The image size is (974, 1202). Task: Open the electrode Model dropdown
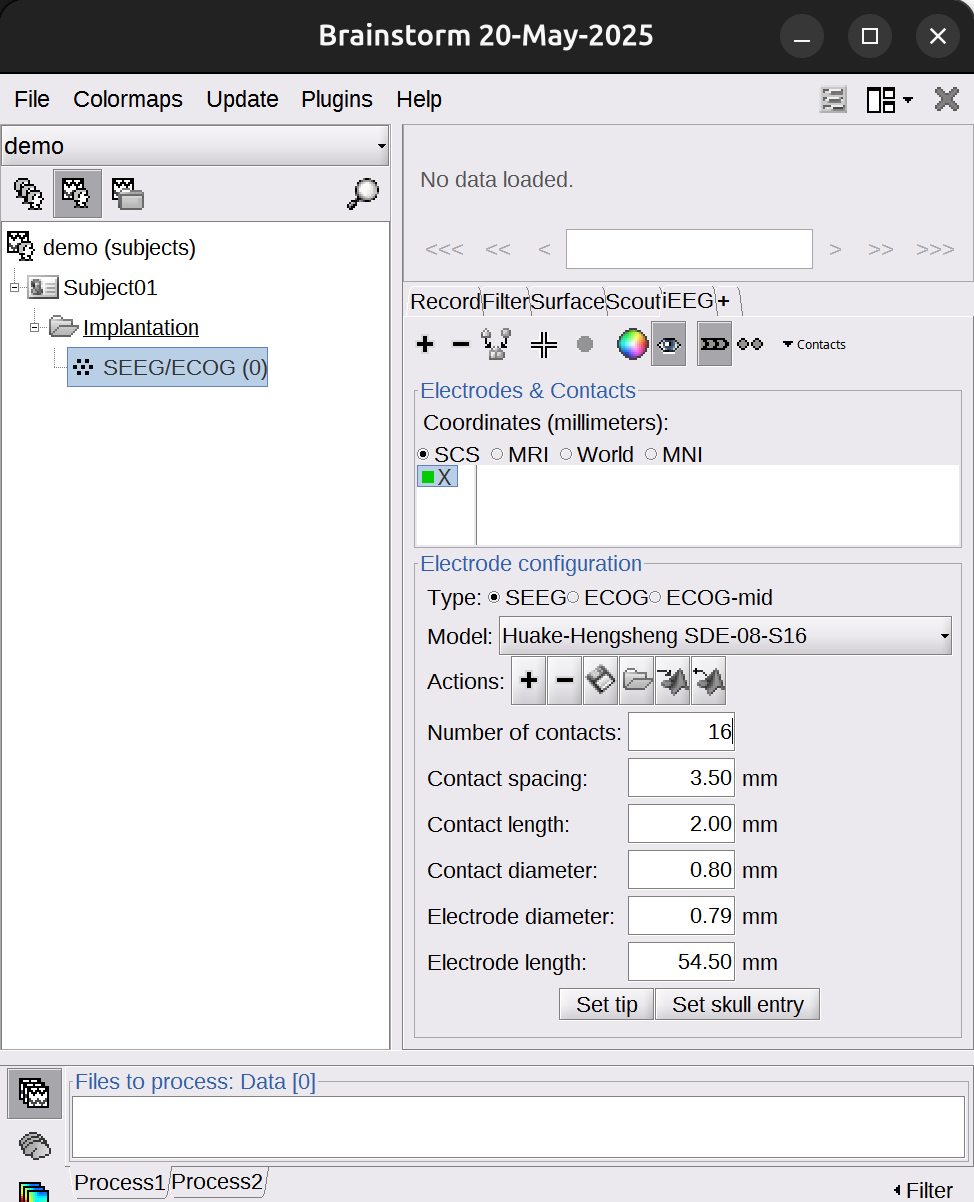pyautogui.click(x=725, y=635)
